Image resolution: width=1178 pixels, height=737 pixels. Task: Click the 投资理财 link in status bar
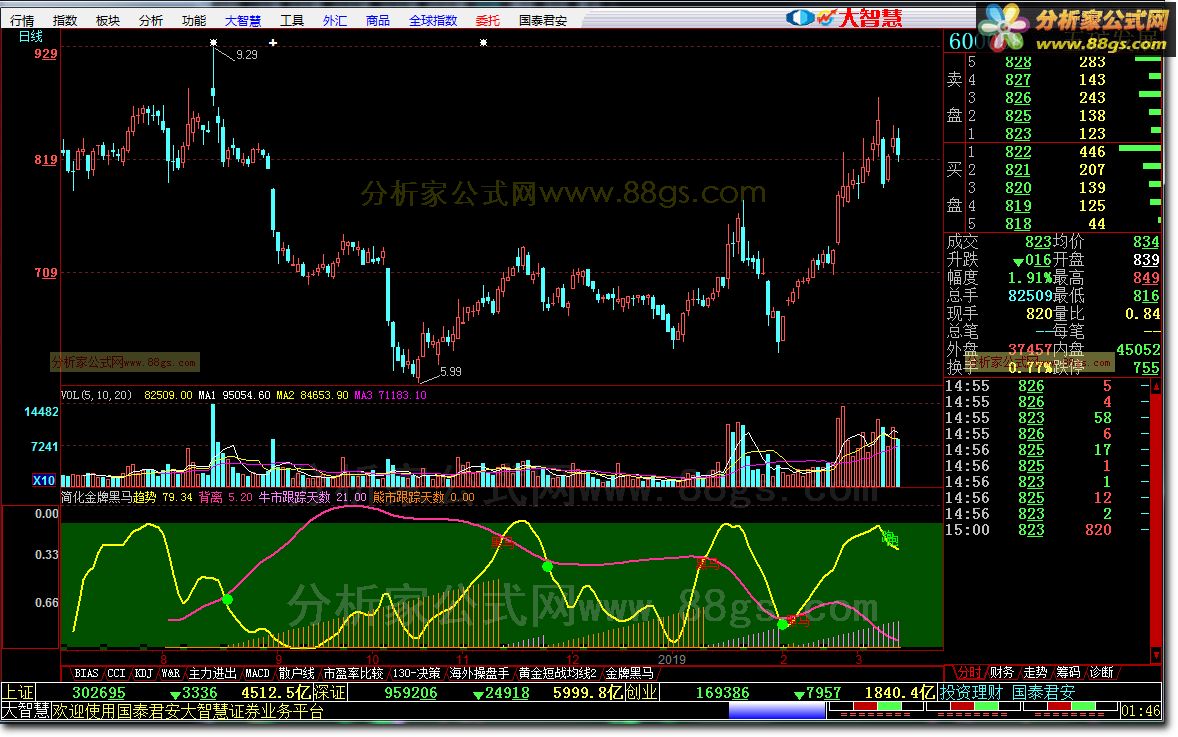click(x=971, y=692)
